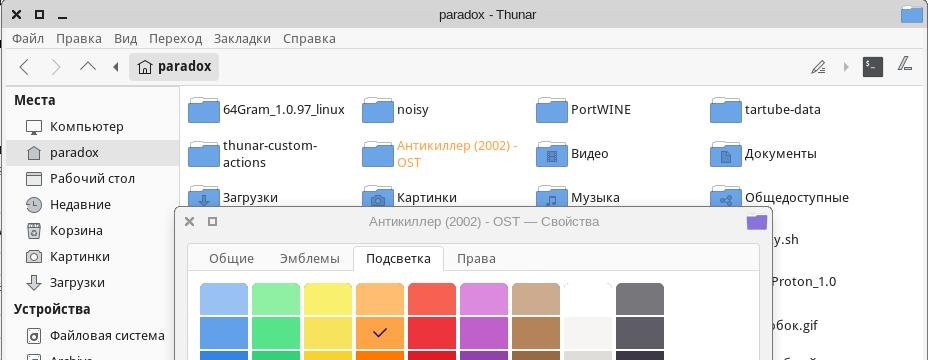
Task: Pick the checked orange swatch in second row
Action: 380,333
